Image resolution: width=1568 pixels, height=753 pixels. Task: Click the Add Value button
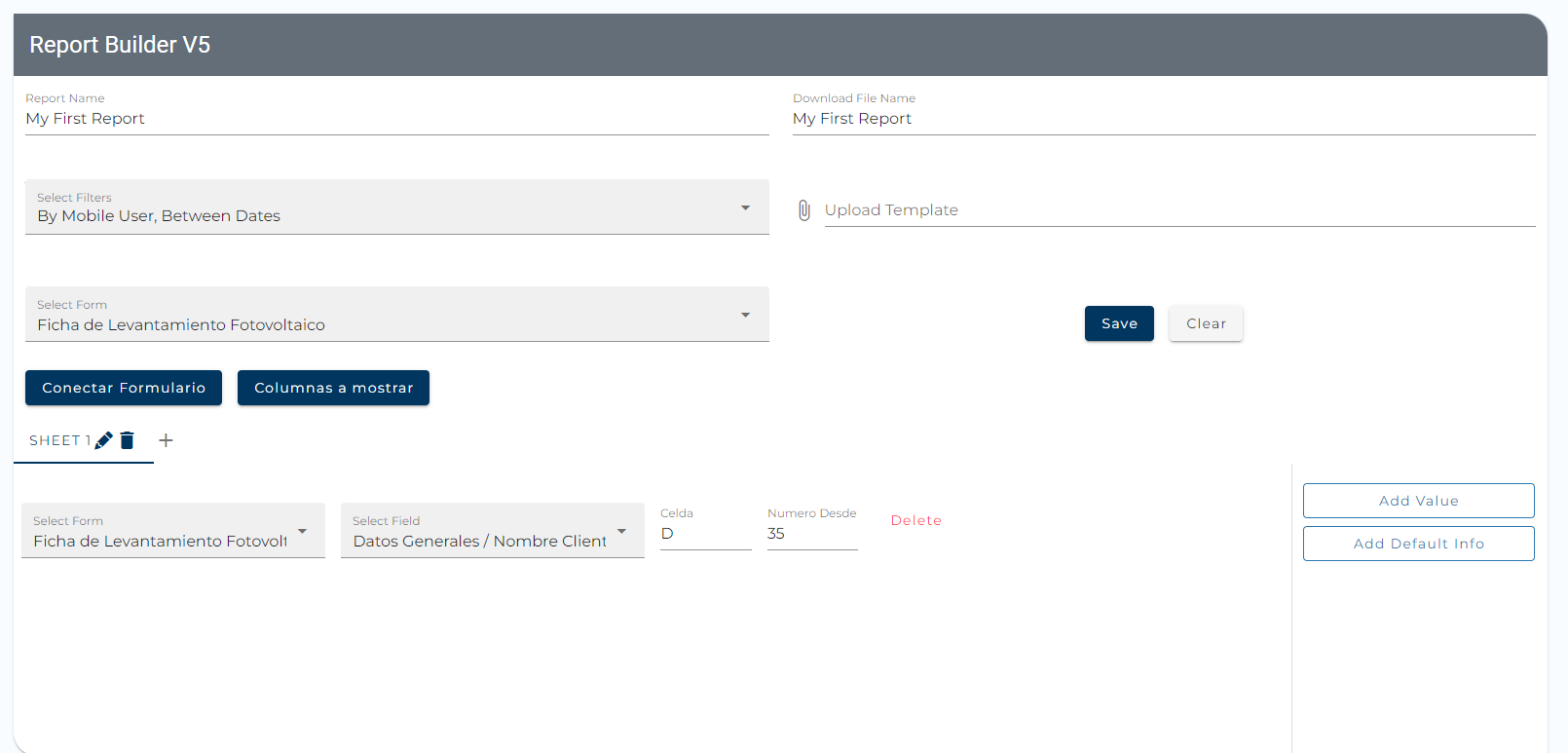(x=1418, y=501)
